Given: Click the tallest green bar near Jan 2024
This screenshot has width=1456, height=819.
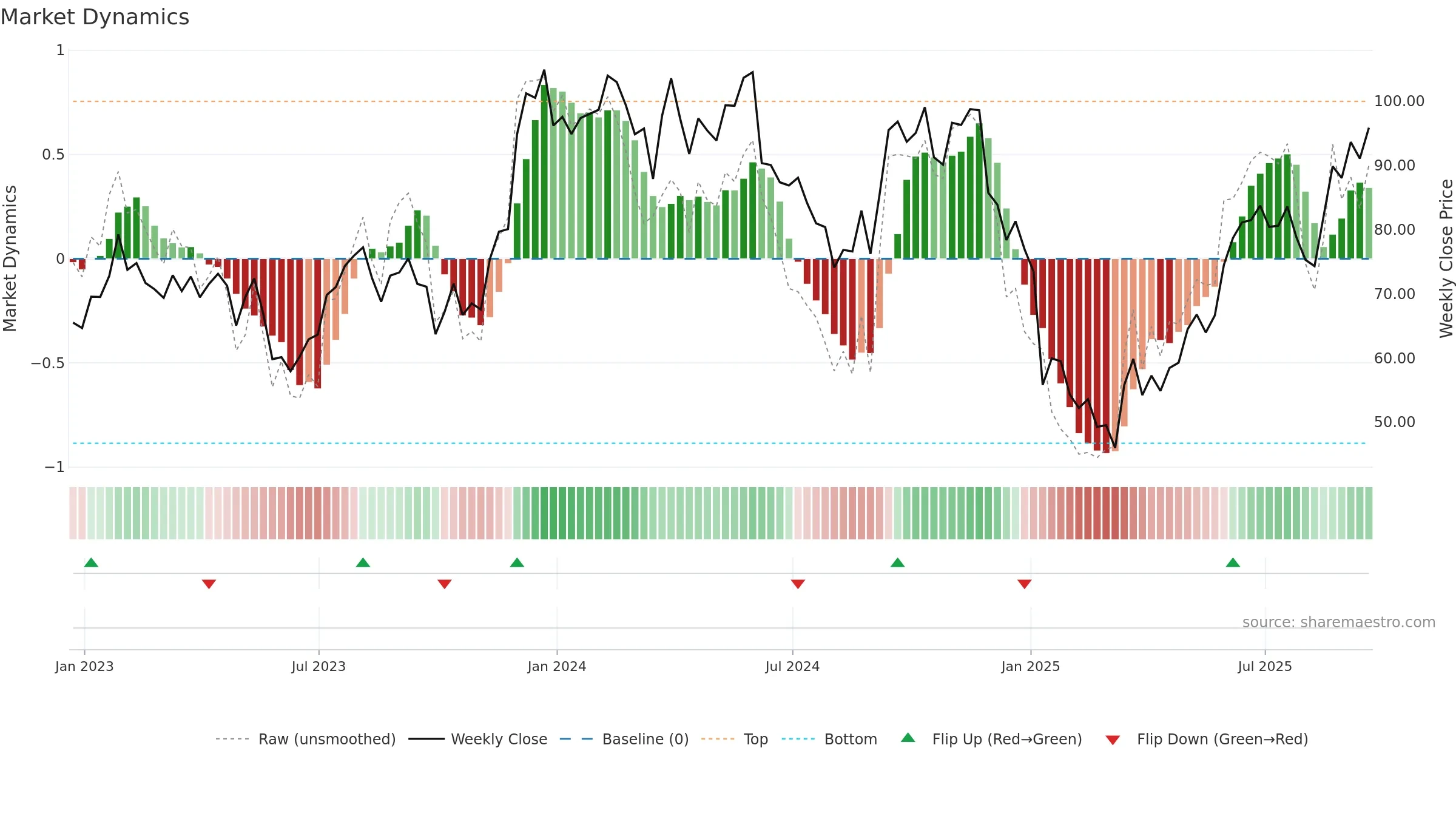Looking at the screenshot, I should [x=544, y=172].
